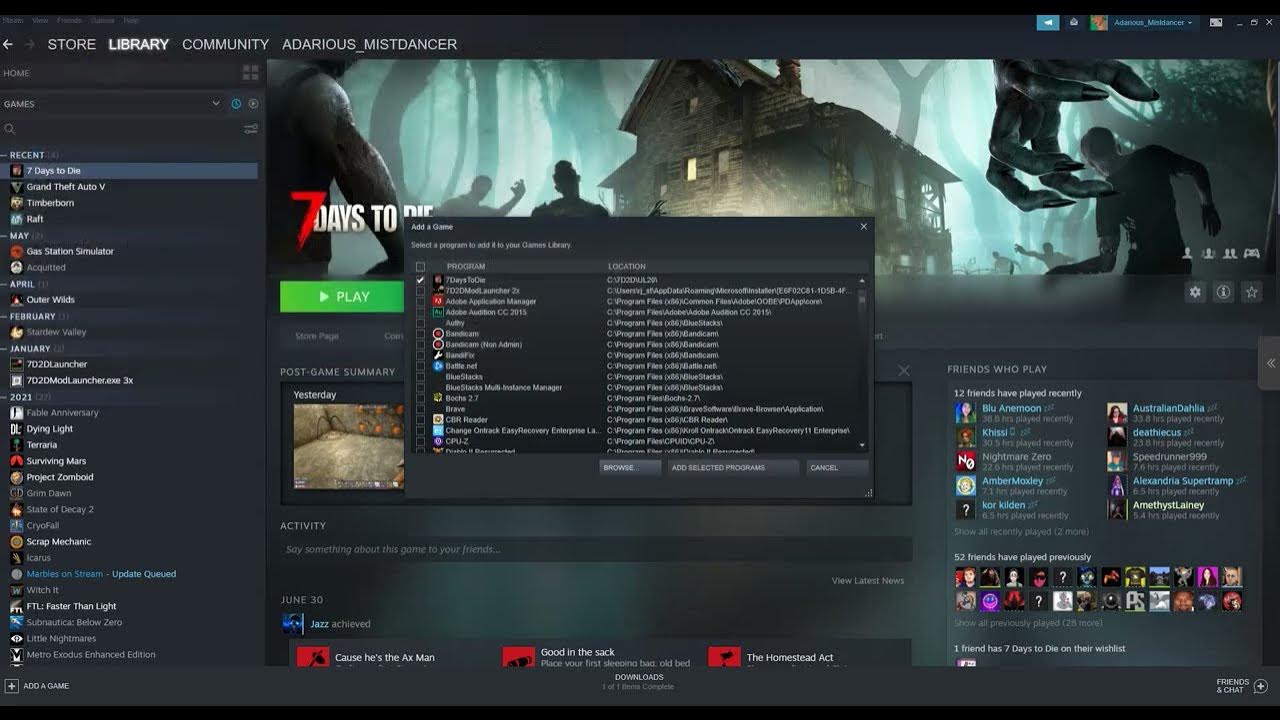Click Battle.net icon in Add a Game list
This screenshot has height=720, width=1280.
[438, 366]
